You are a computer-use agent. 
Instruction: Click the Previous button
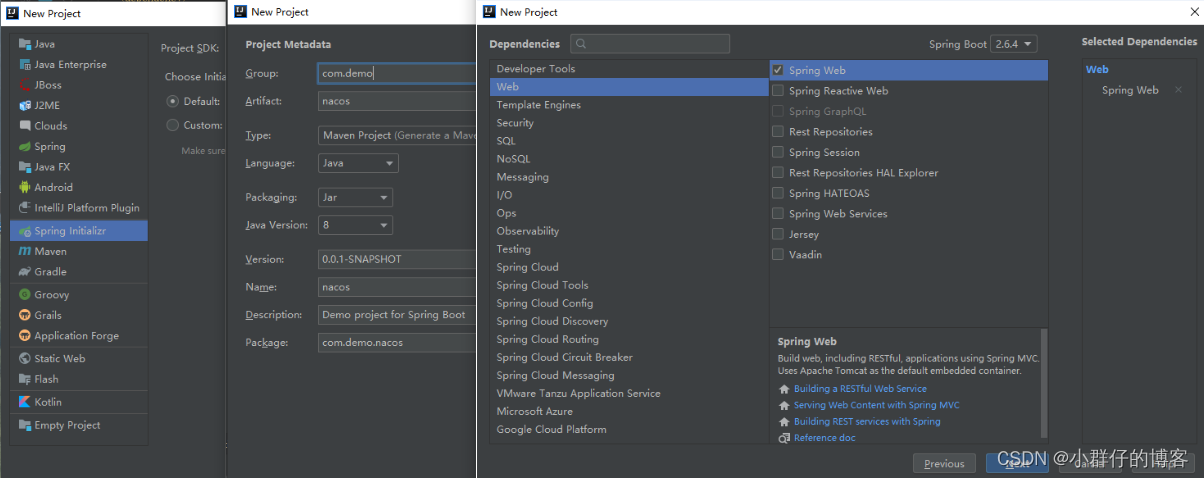click(944, 463)
